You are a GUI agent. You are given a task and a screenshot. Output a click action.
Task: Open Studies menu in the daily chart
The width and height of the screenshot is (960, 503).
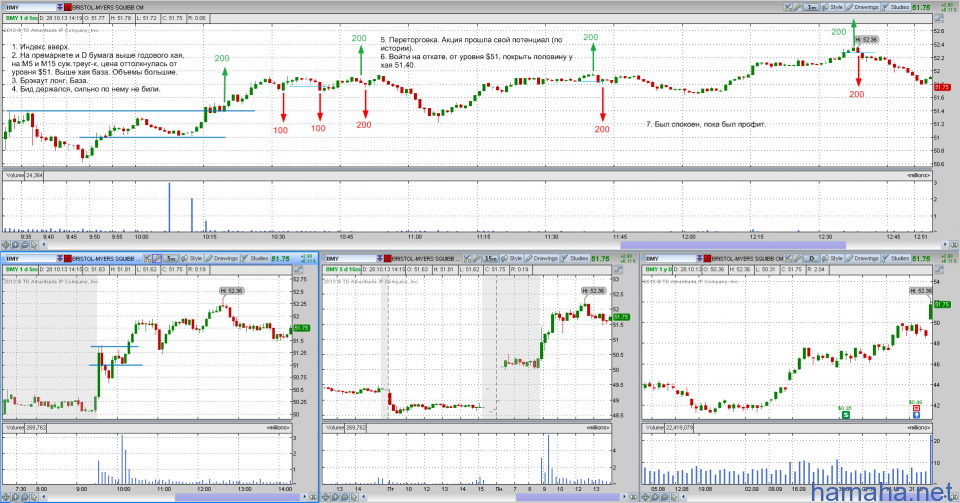[x=896, y=259]
